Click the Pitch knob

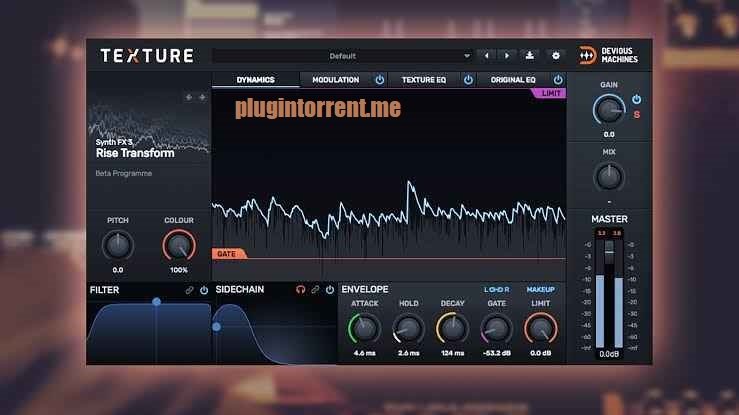pyautogui.click(x=117, y=245)
